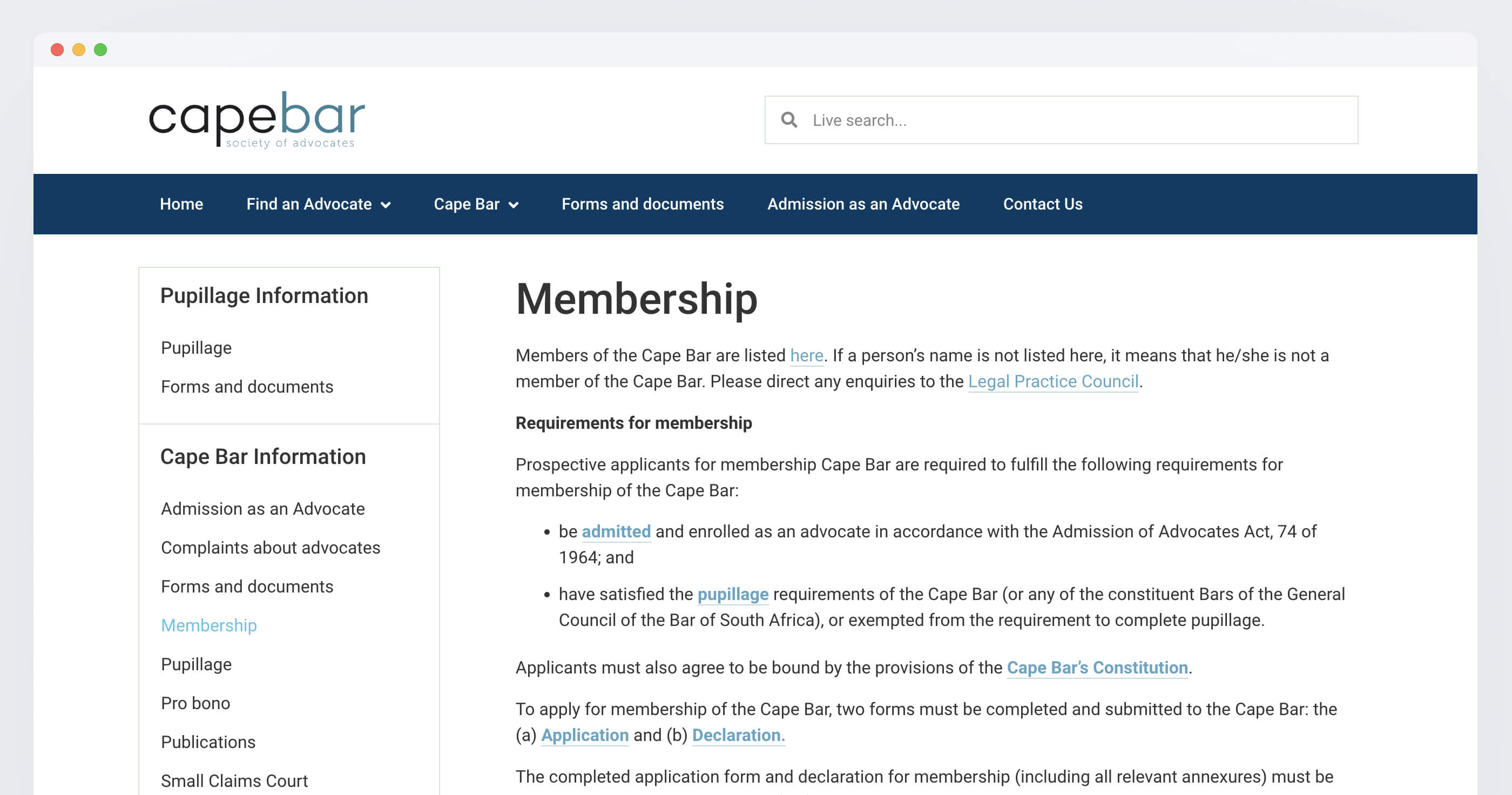This screenshot has width=1512, height=795.
Task: Open the Home menu item
Action: (x=181, y=204)
